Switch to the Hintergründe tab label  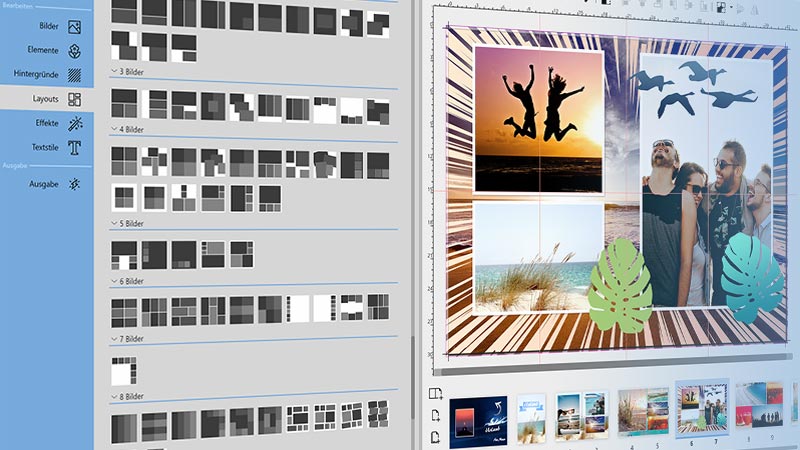click(34, 75)
